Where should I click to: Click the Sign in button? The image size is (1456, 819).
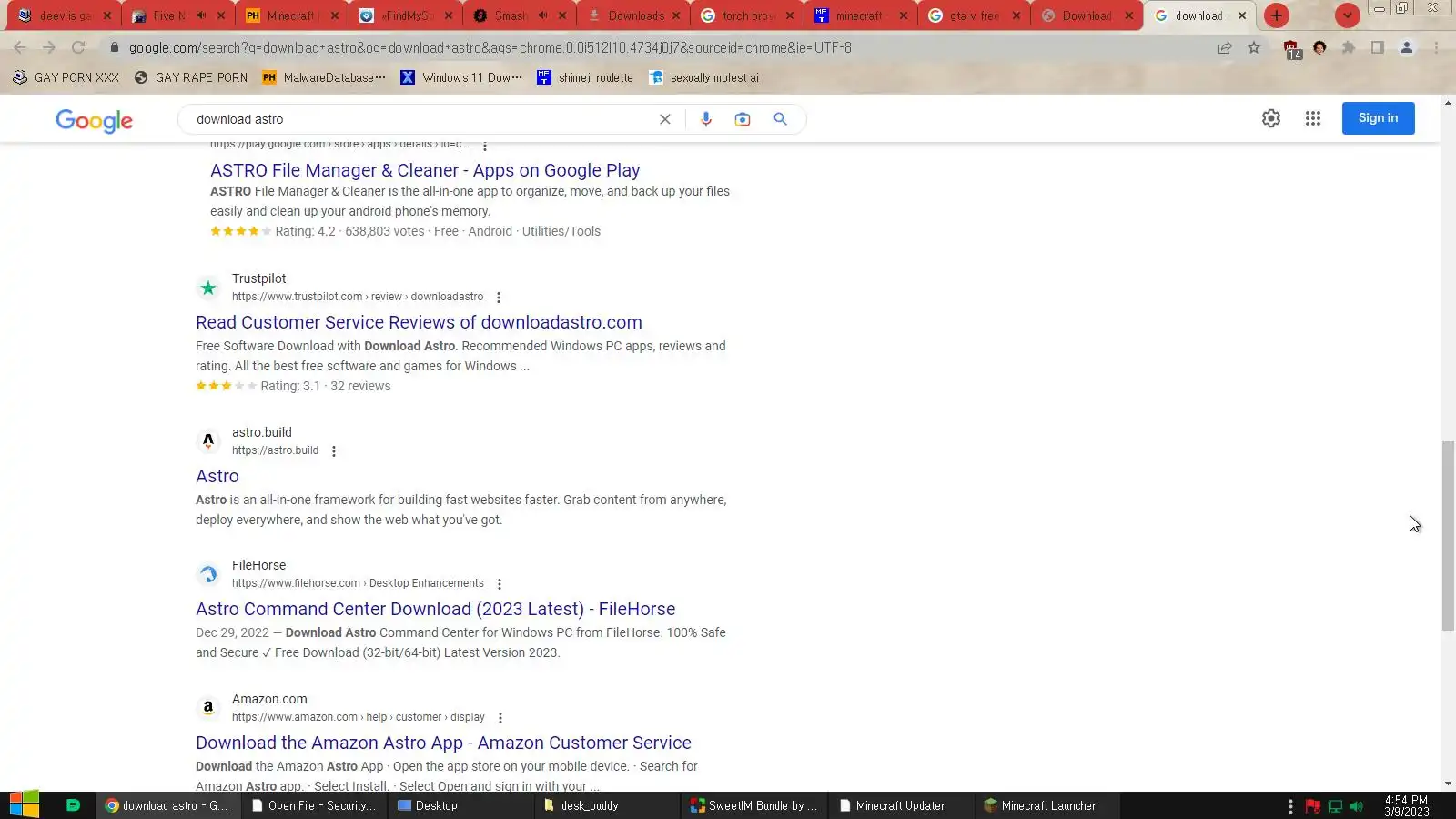(x=1378, y=118)
